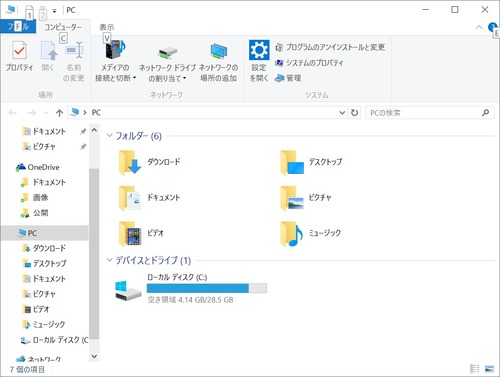Click the back navigation arrow
Image resolution: width=500 pixels, height=377 pixels.
coord(13,113)
